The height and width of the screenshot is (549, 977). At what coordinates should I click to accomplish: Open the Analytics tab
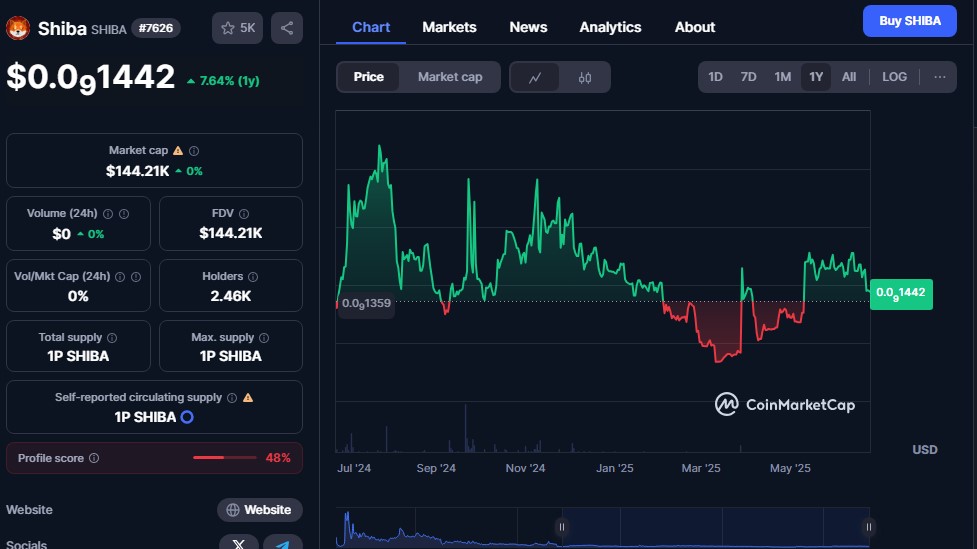[x=610, y=27]
